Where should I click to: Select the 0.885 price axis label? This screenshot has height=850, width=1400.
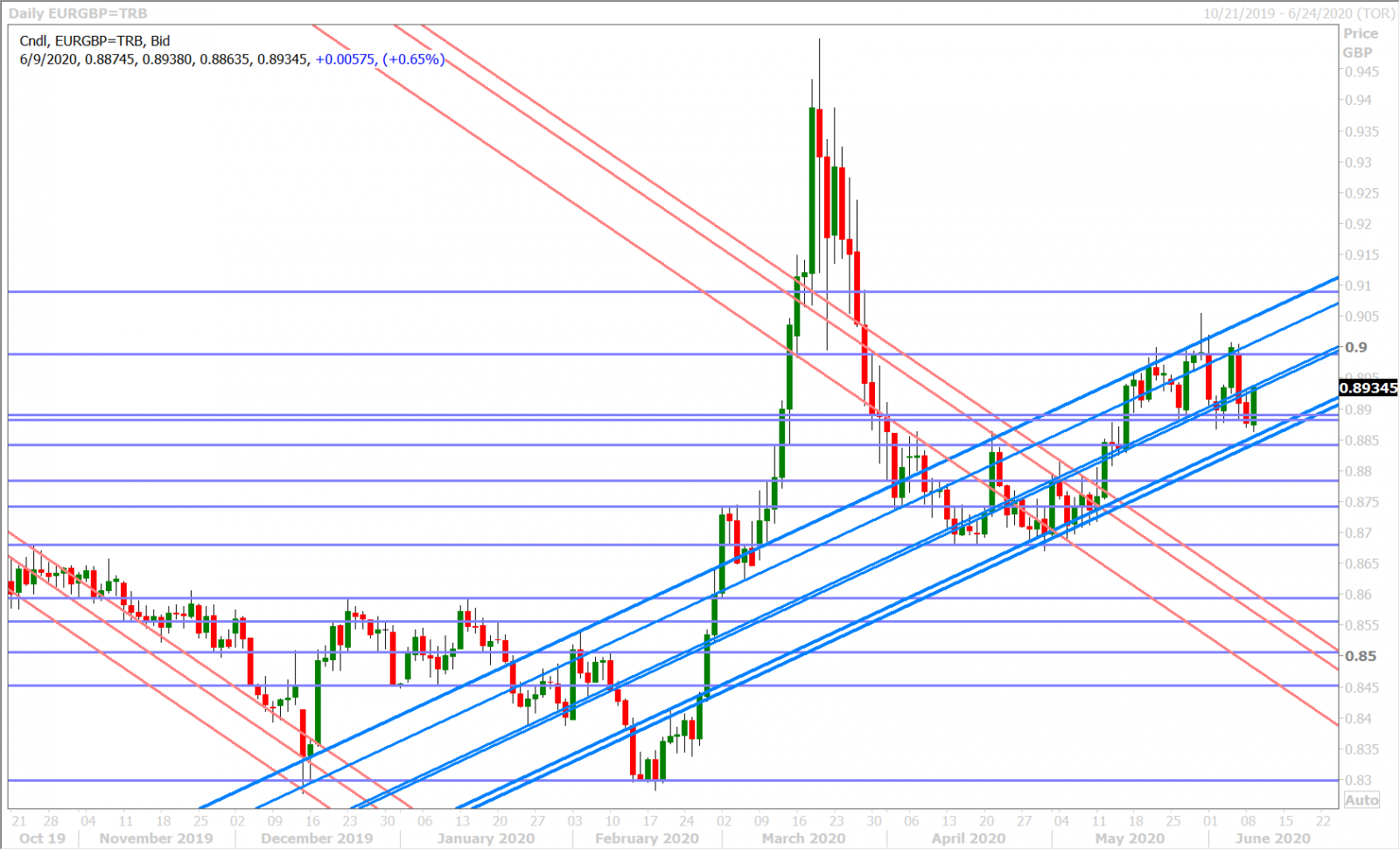(1361, 441)
